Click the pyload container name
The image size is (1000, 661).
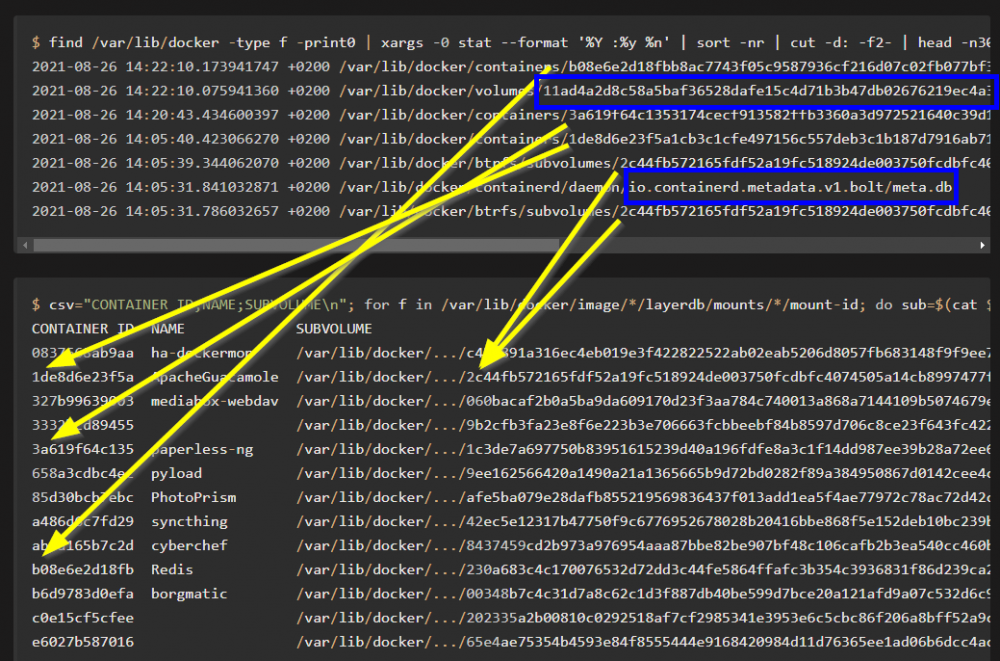coord(177,473)
